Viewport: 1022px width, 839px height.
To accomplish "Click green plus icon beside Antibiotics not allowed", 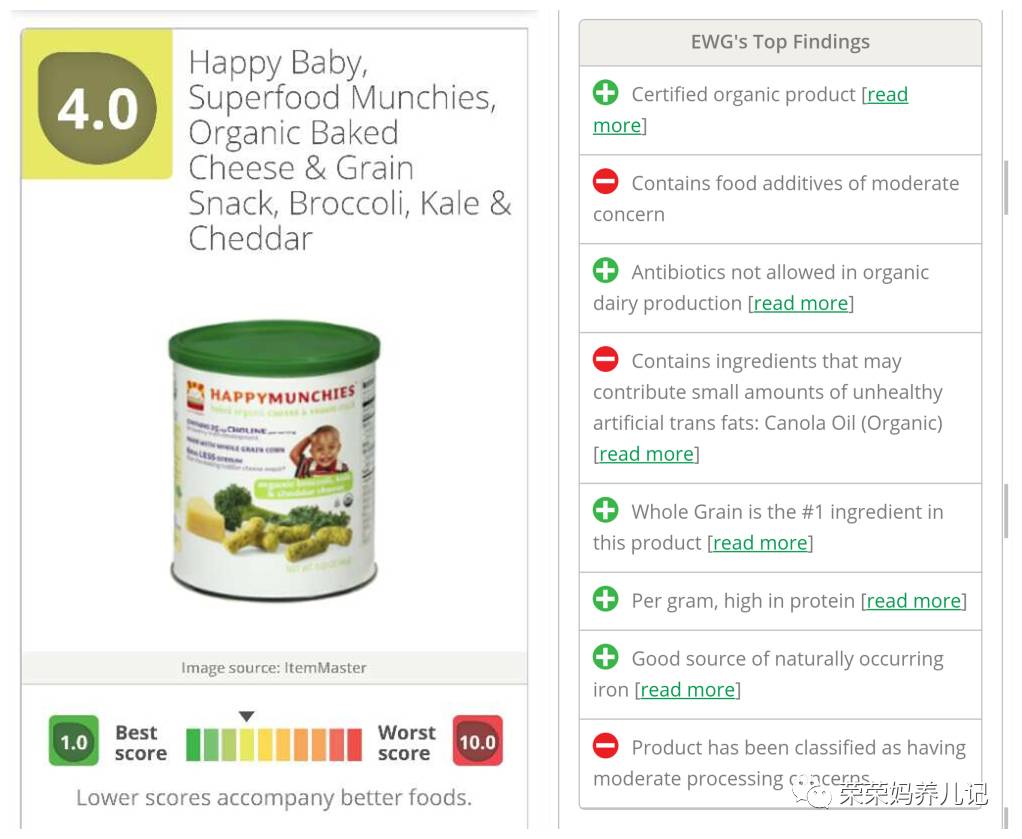I will [605, 270].
